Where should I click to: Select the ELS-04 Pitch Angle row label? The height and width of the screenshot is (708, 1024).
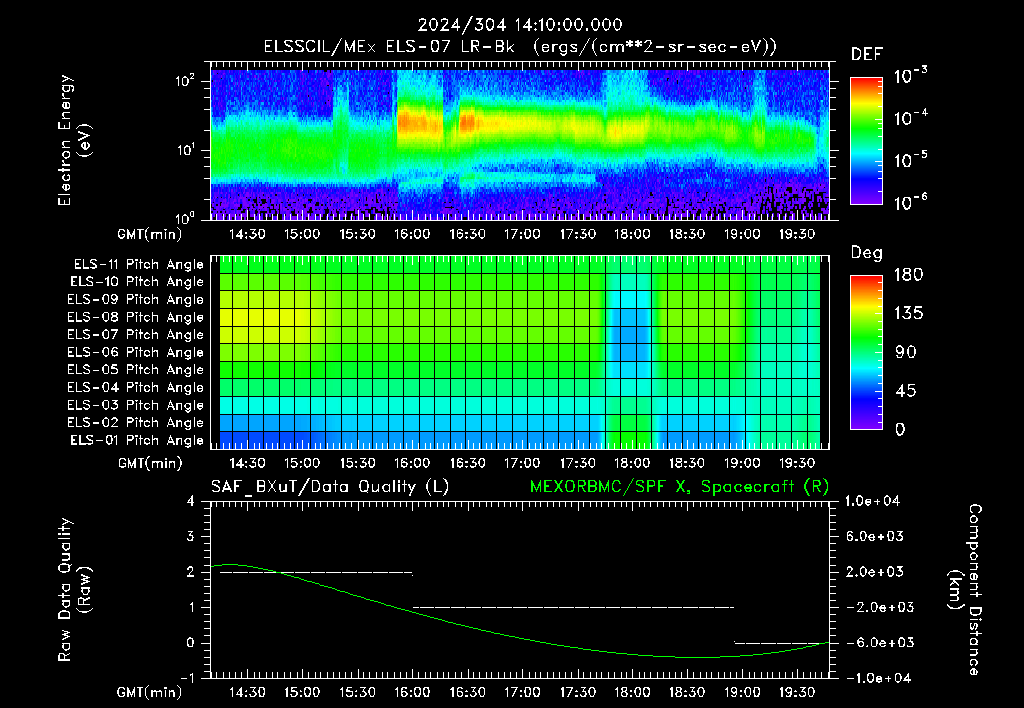click(135, 387)
